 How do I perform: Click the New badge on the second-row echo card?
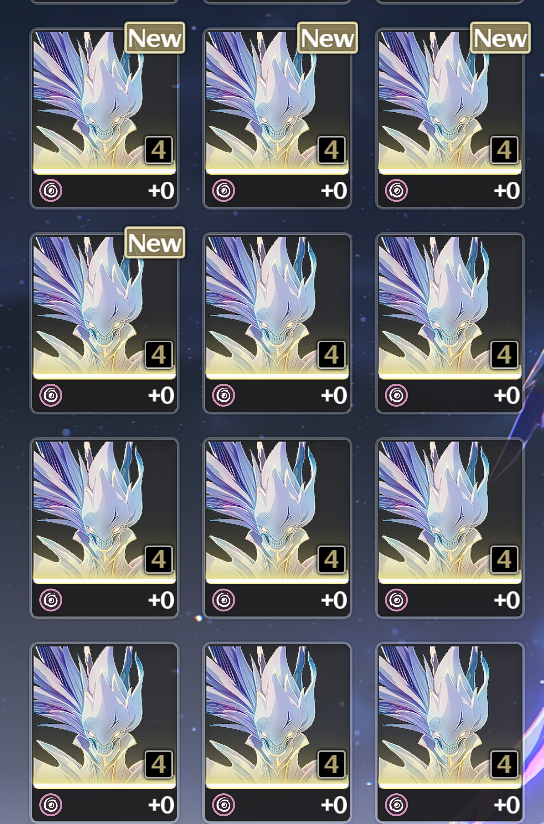155,243
